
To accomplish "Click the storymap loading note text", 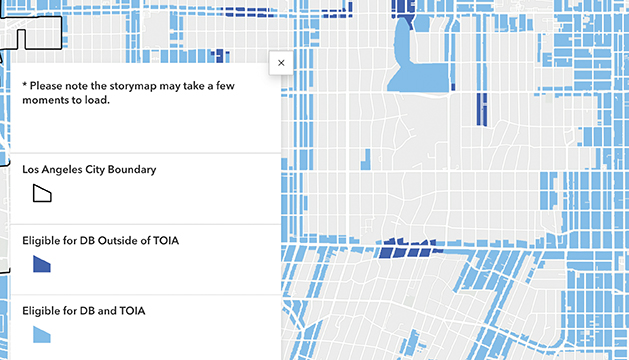I will click(x=128, y=93).
